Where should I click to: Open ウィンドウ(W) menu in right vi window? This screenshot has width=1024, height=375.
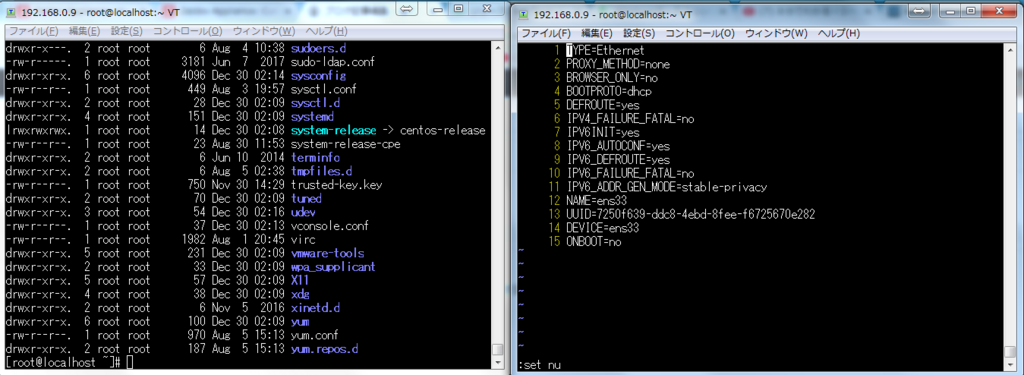(x=776, y=33)
